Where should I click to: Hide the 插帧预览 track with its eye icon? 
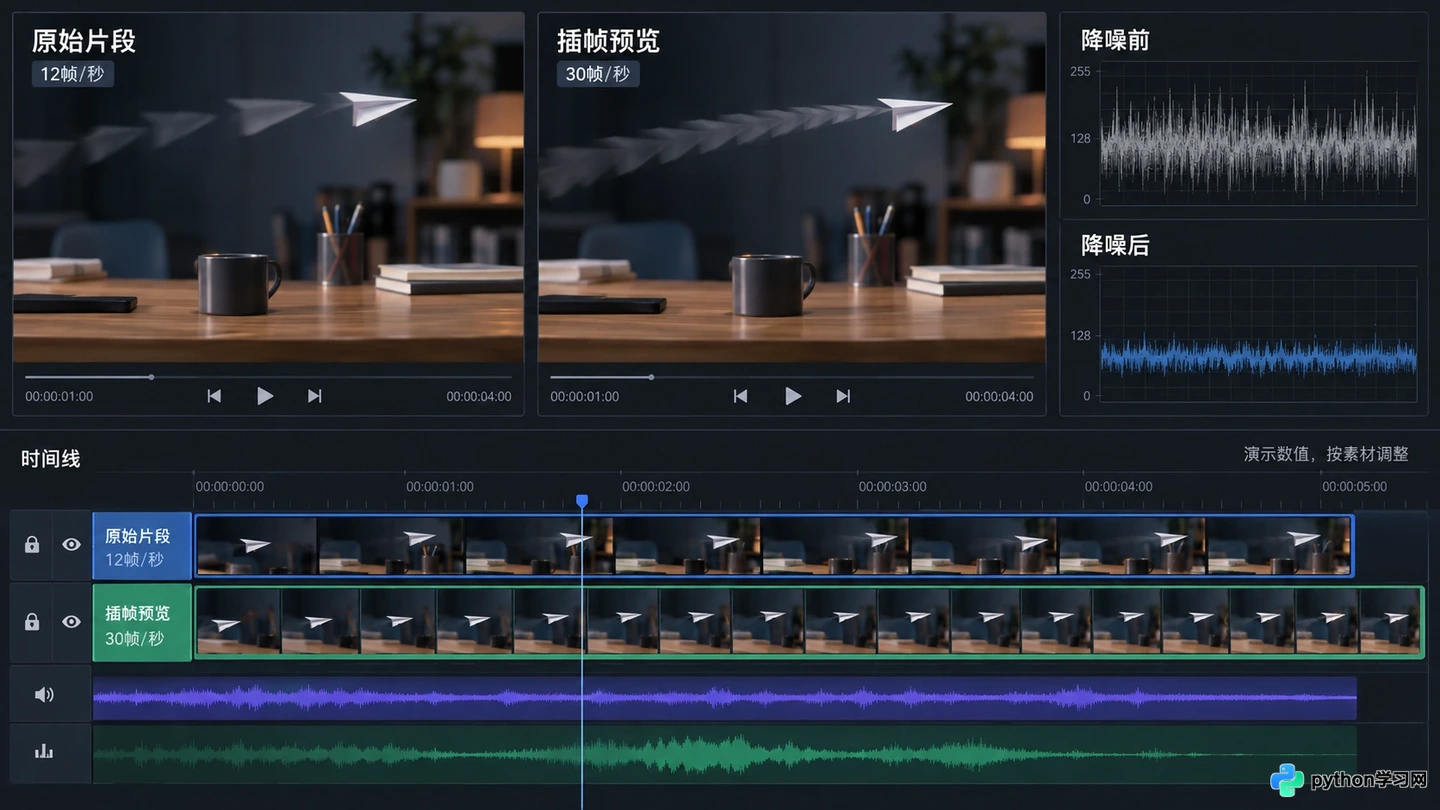pos(71,622)
